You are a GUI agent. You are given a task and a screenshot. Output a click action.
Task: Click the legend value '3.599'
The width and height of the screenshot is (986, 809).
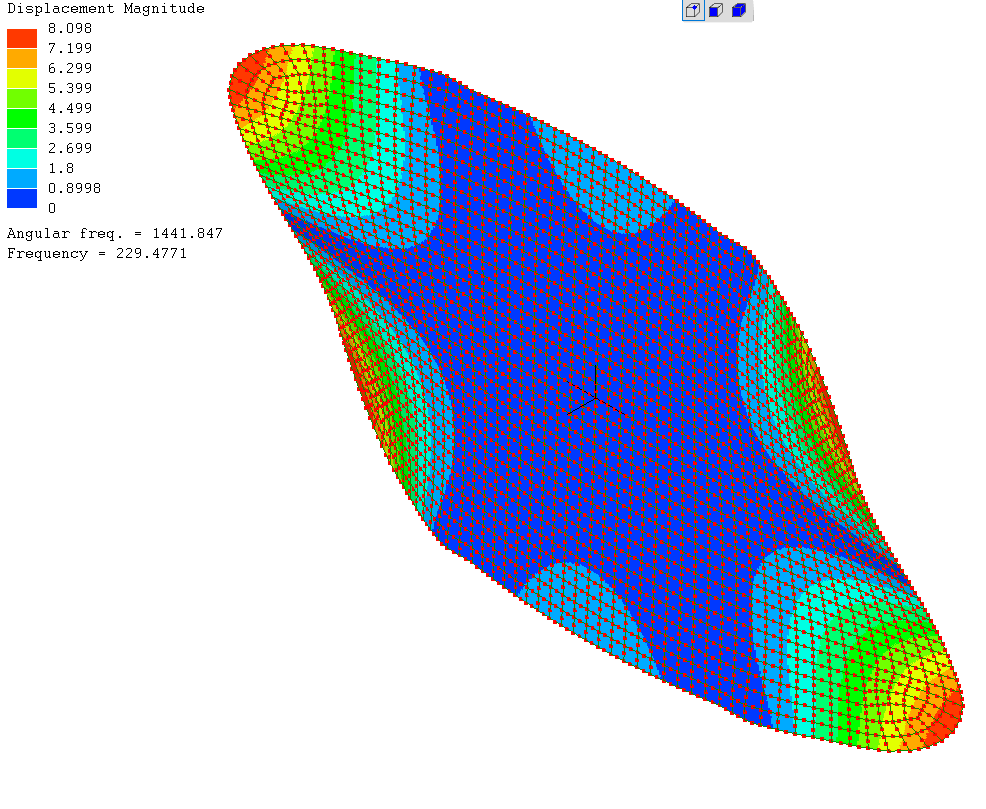(70, 128)
